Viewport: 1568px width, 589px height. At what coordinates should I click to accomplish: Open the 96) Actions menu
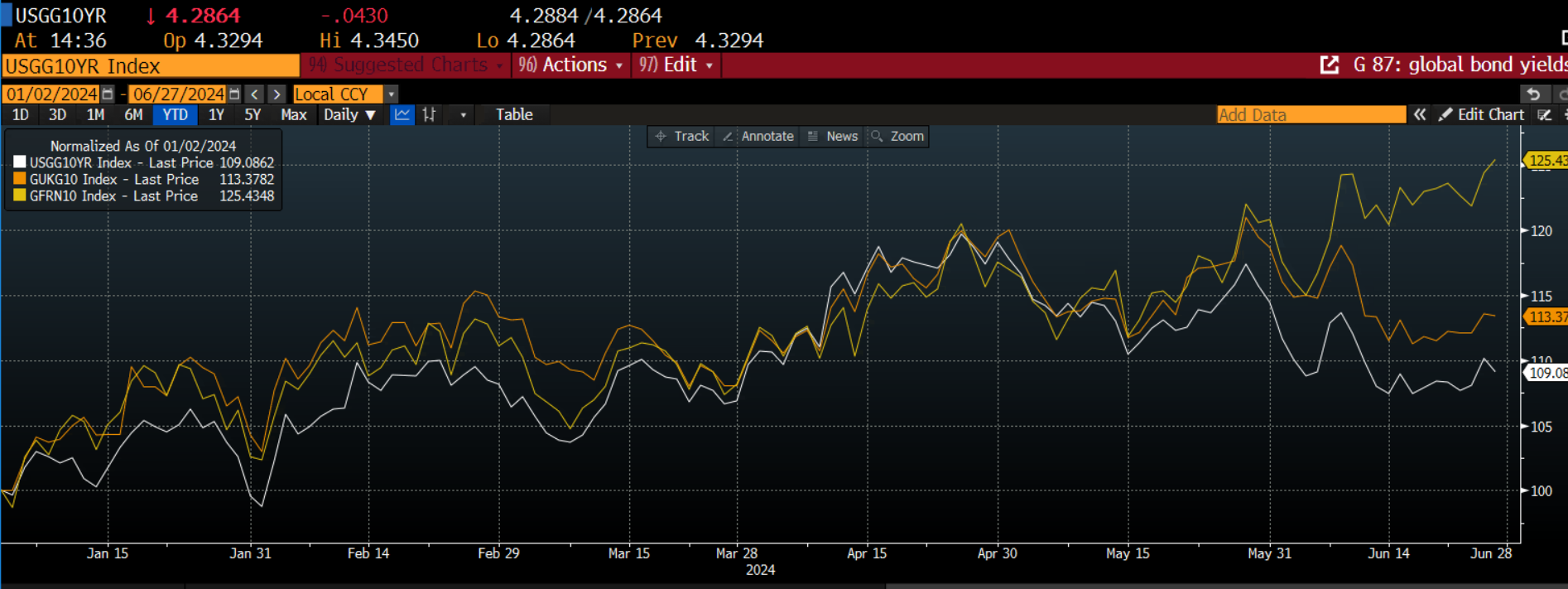click(570, 65)
